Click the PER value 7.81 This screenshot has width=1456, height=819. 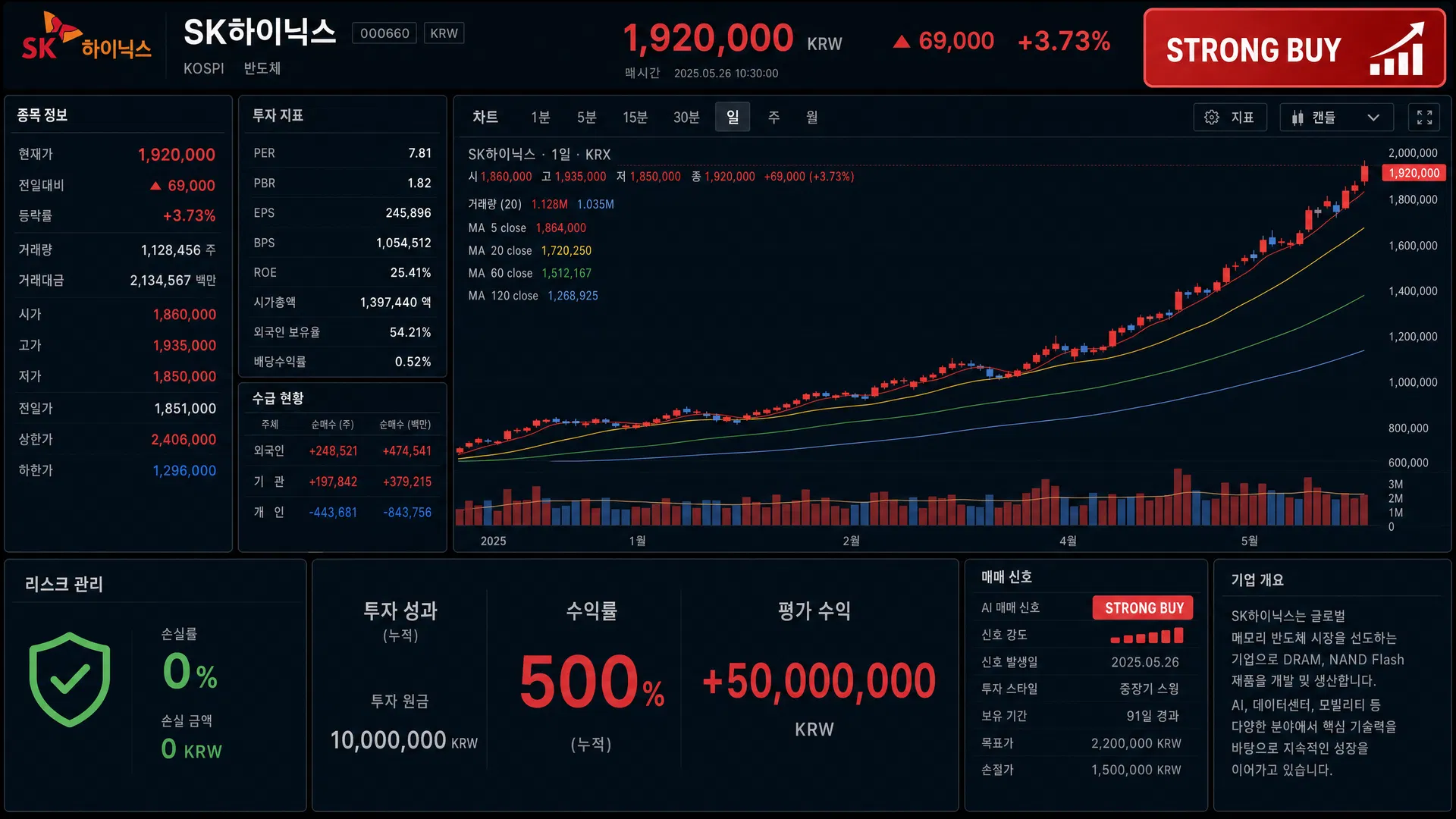(419, 153)
